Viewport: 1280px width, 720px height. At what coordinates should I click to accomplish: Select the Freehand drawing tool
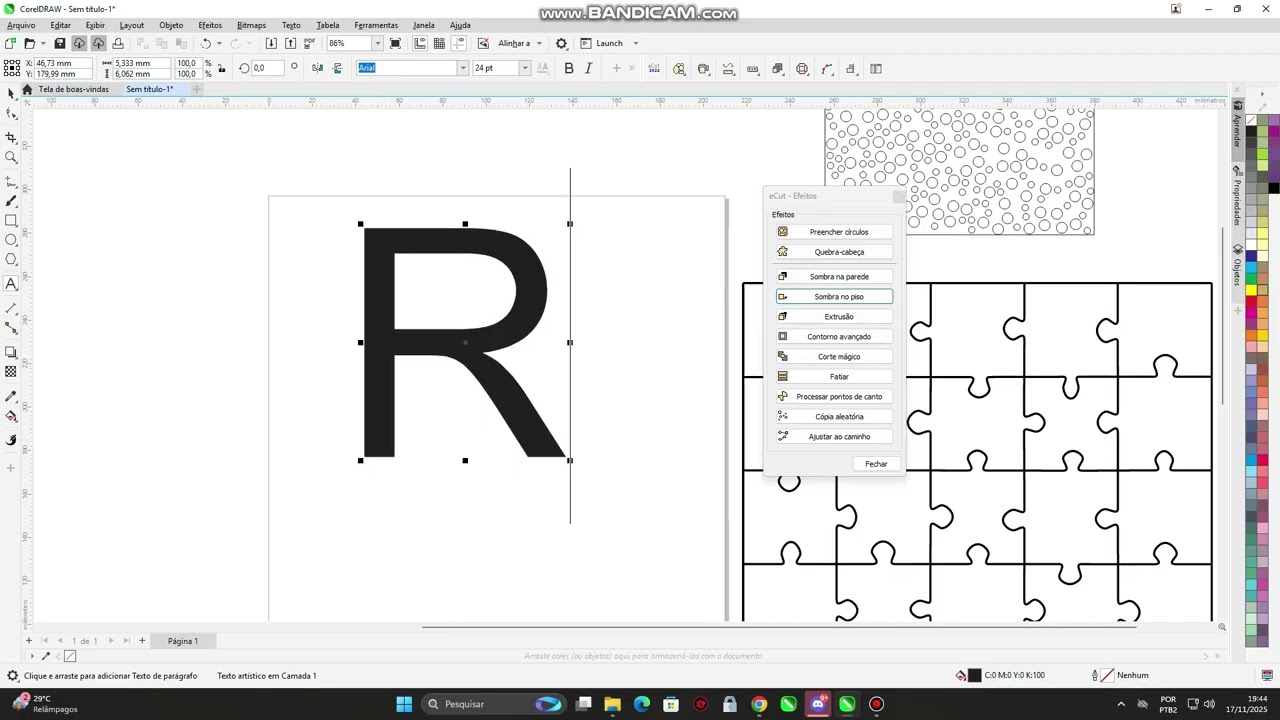click(x=11, y=182)
